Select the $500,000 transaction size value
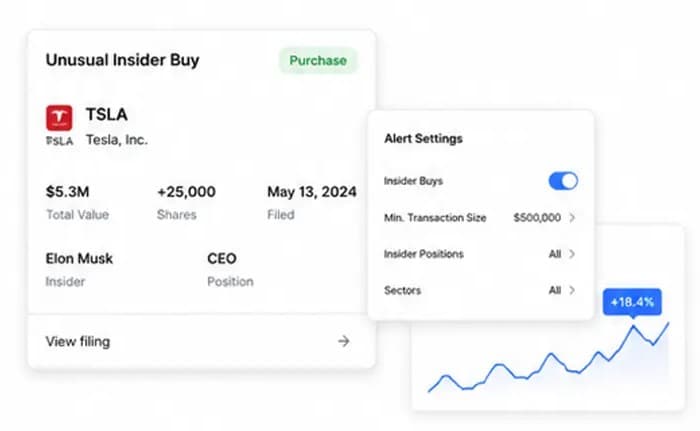The height and width of the screenshot is (431, 700). point(537,218)
